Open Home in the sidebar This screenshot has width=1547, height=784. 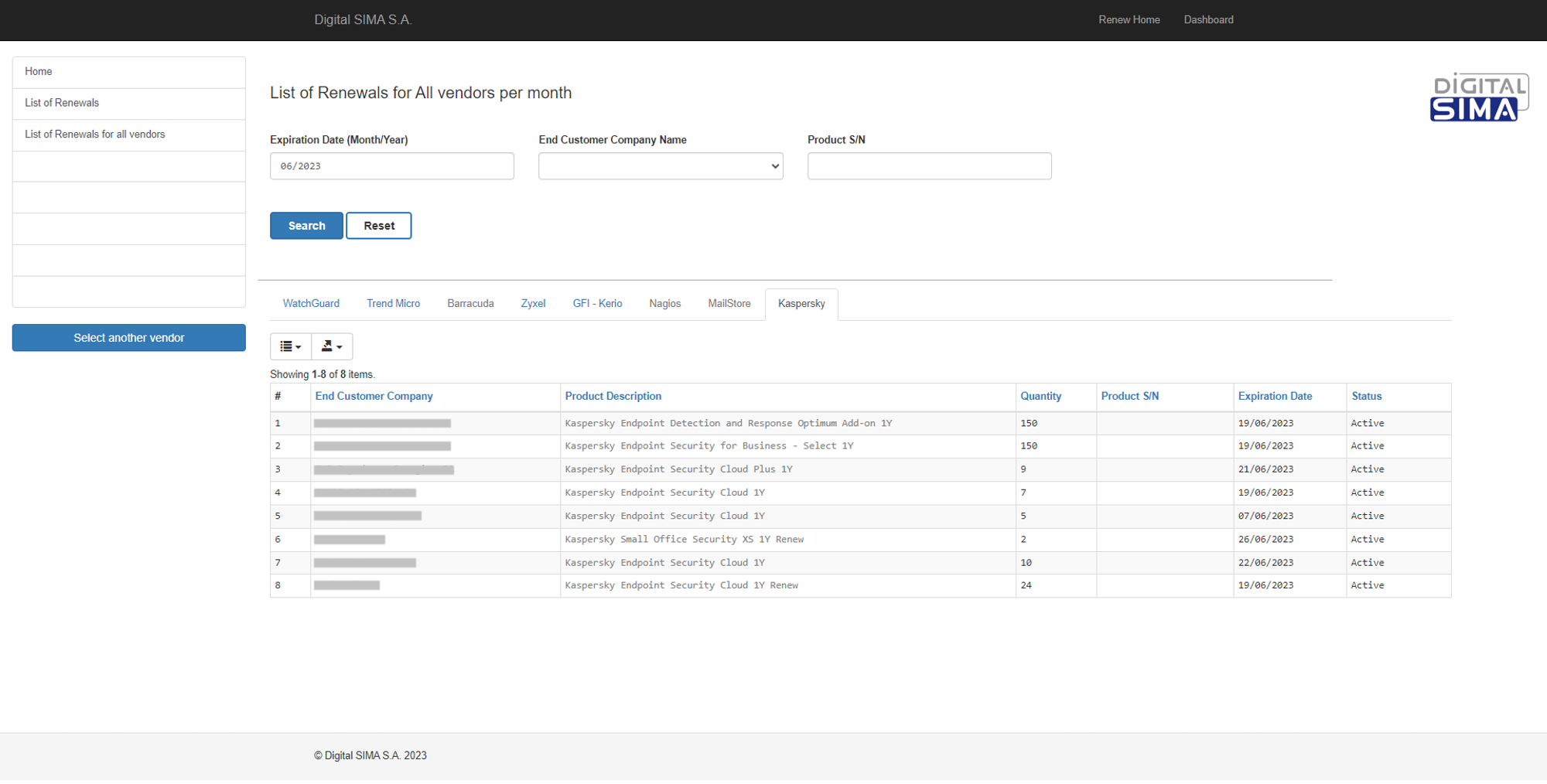pyautogui.click(x=129, y=72)
